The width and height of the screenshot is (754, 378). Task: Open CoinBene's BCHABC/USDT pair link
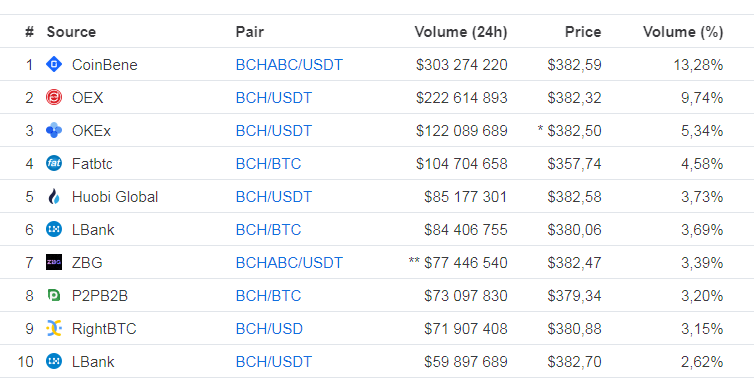tap(289, 65)
